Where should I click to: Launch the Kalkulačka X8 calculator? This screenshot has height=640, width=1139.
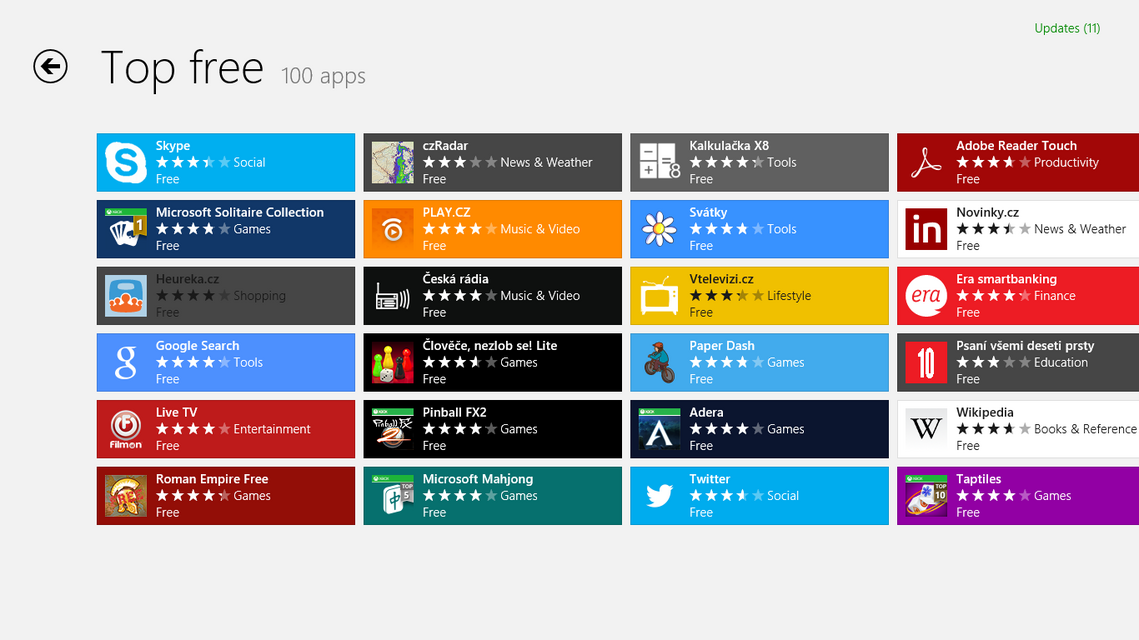click(x=759, y=162)
